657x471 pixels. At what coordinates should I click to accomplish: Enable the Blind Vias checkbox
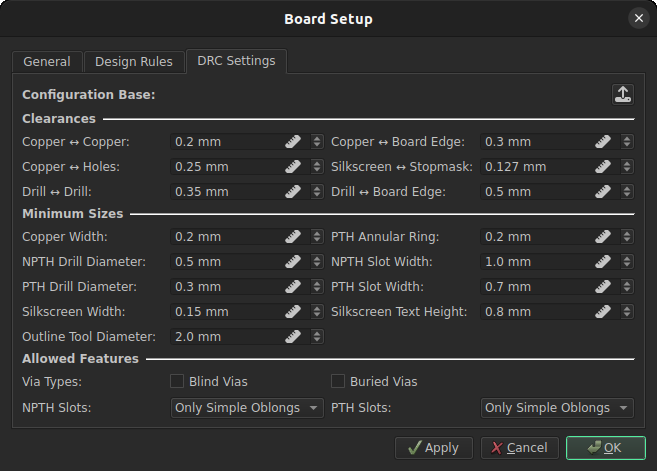177,381
